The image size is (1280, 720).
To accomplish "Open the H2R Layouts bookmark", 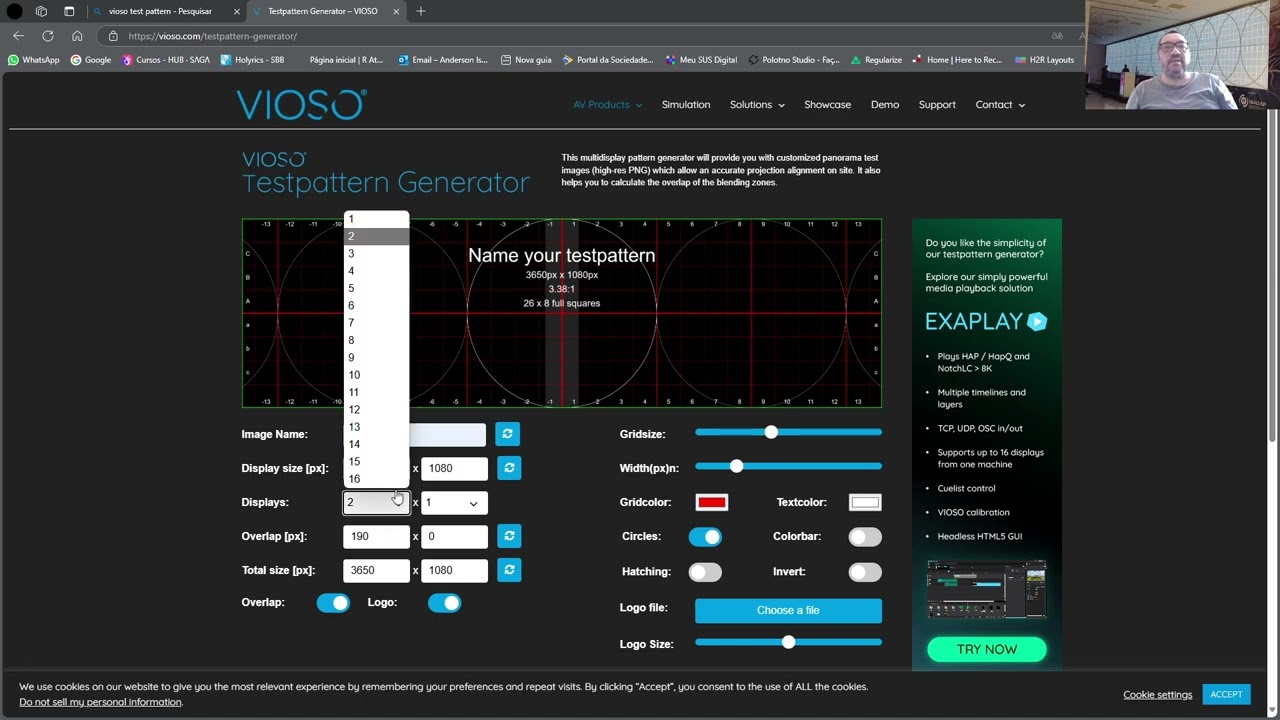I will point(1044,60).
